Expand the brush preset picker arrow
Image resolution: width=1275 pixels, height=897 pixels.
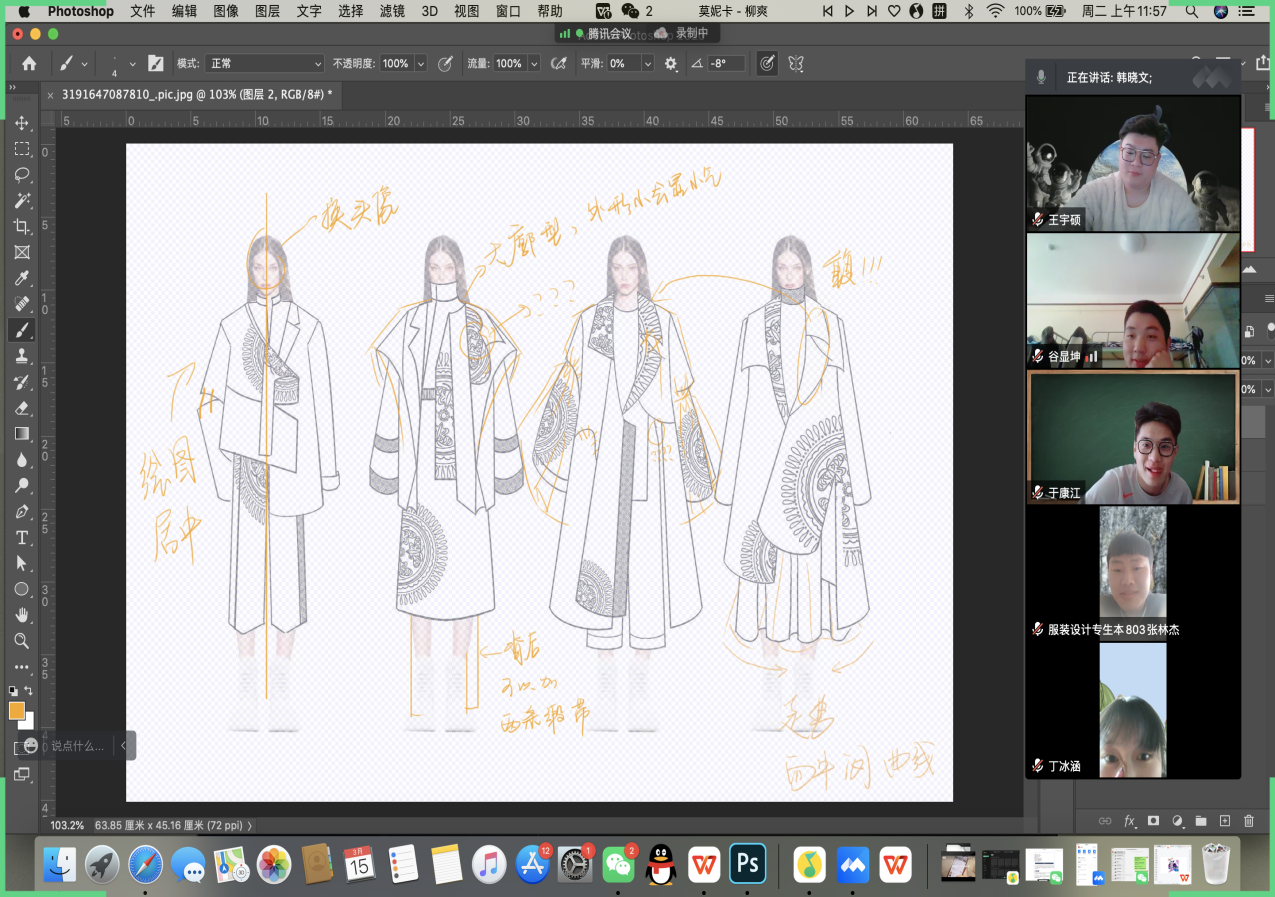[132, 63]
